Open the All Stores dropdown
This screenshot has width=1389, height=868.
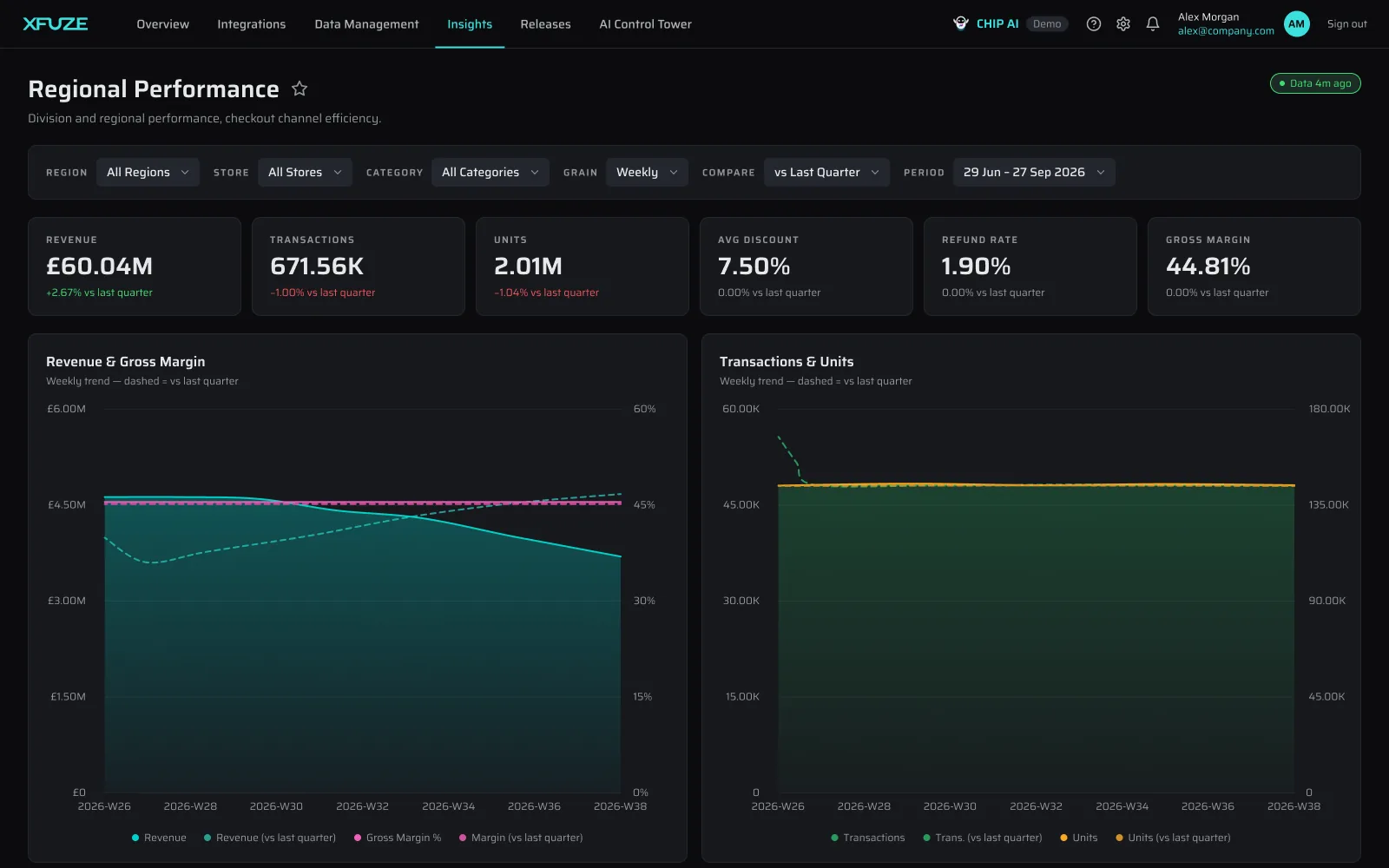pyautogui.click(x=305, y=172)
